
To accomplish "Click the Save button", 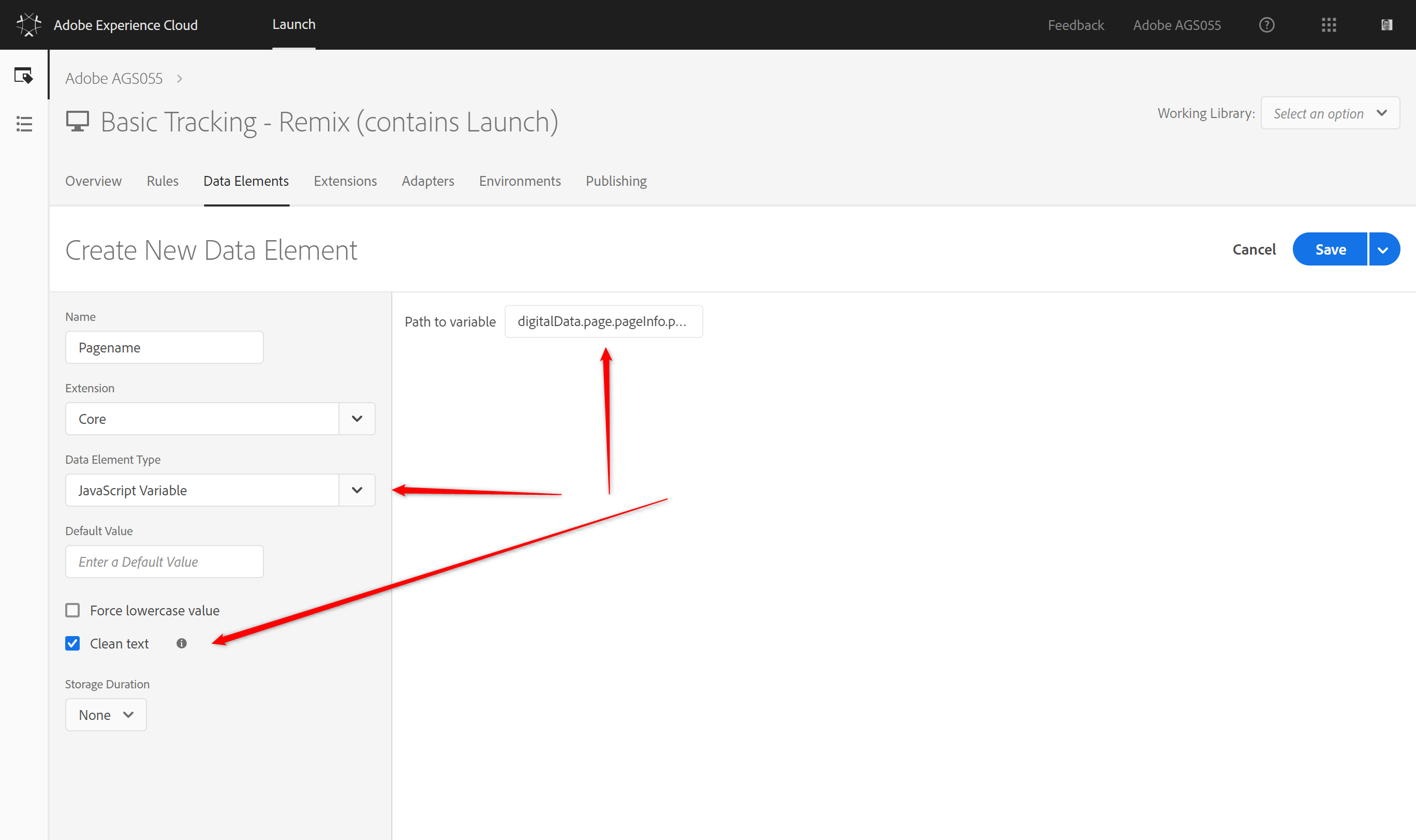I will click(x=1330, y=249).
